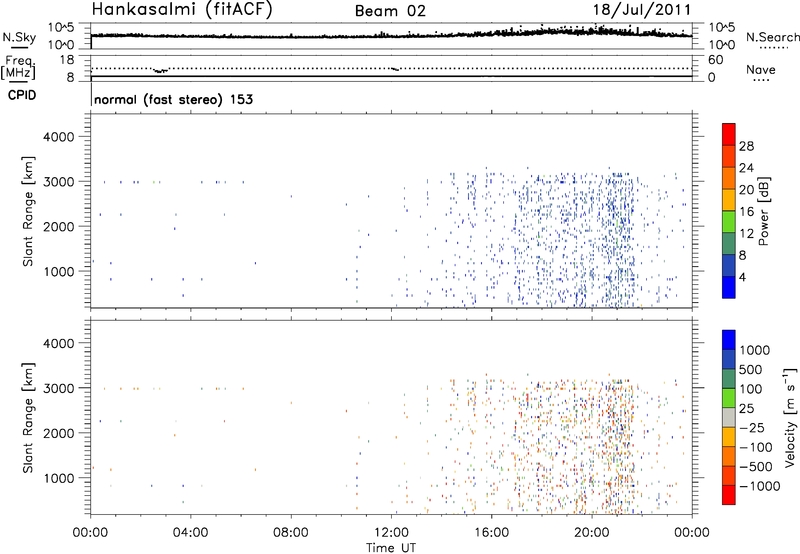Select the 20 label on Power bar

[746, 190]
